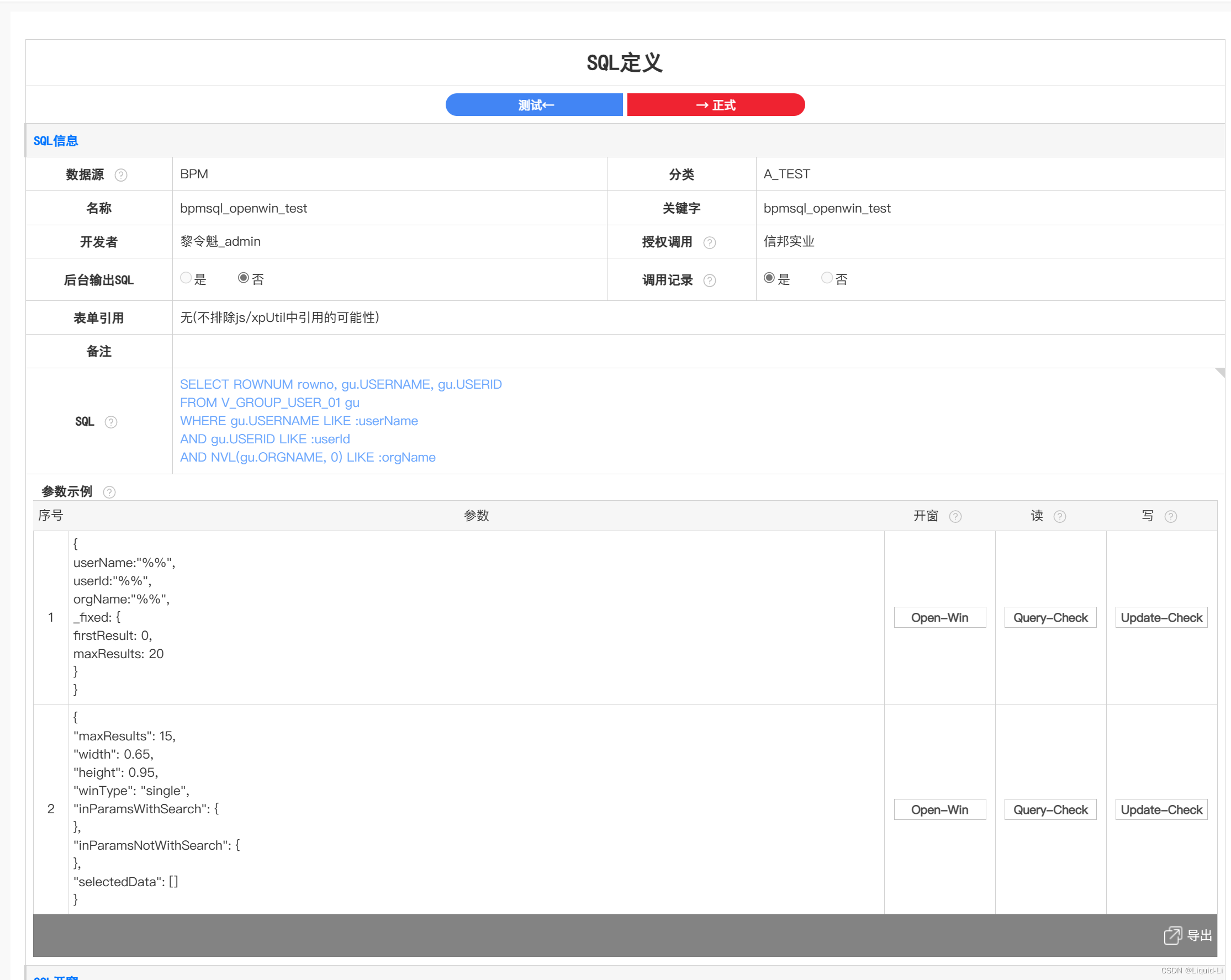Click the help icon next to 数据源

pyautogui.click(x=121, y=174)
